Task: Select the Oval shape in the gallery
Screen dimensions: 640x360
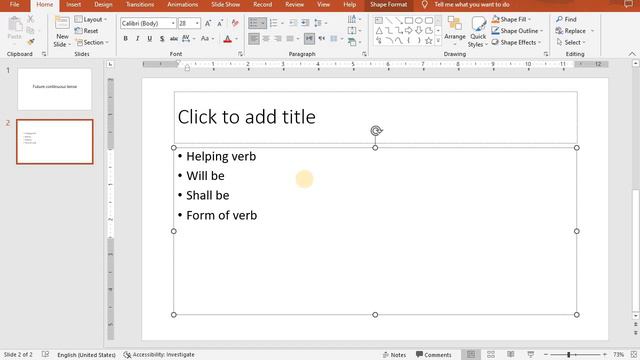Action: click(x=419, y=20)
